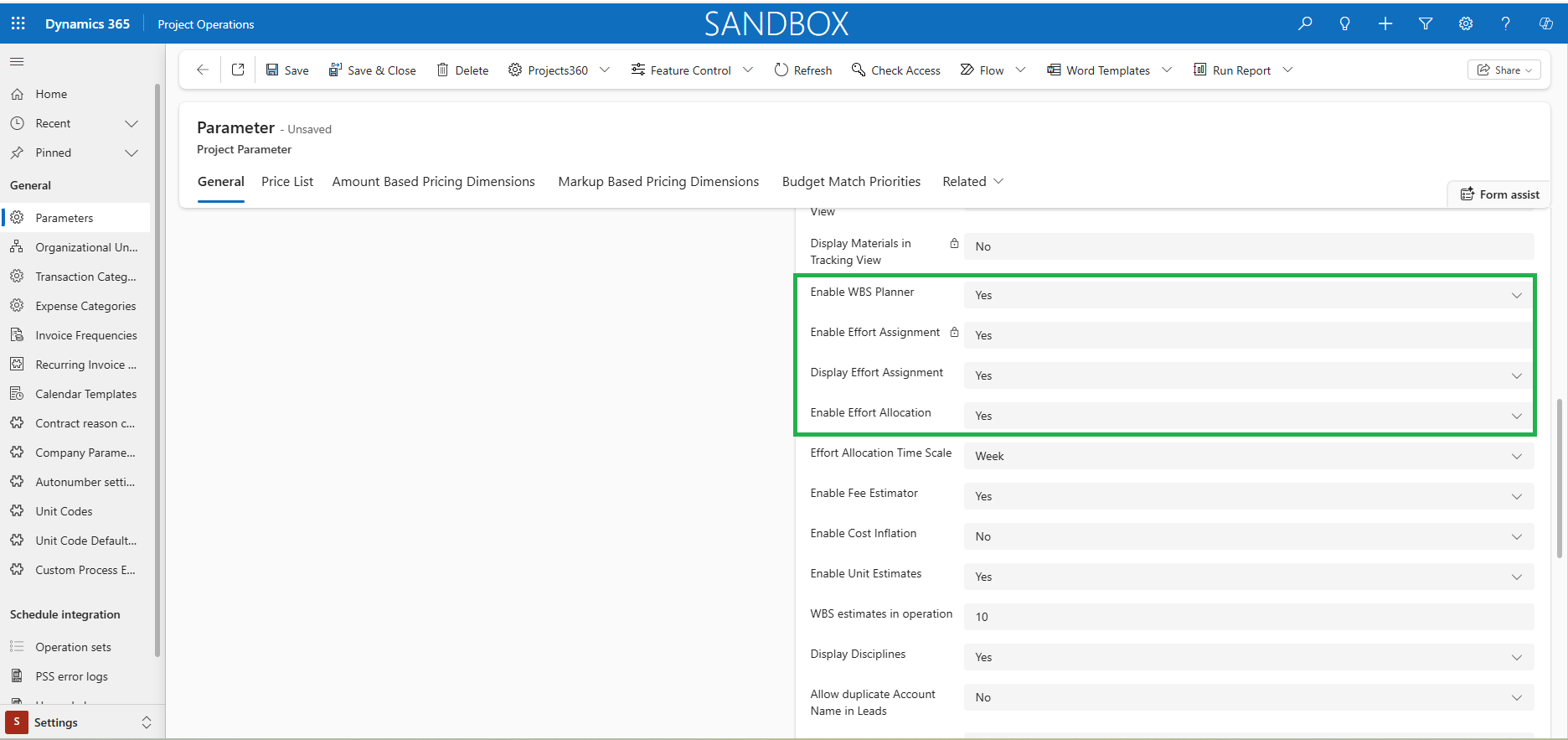Toggle the Enable Cost Inflation field
The height and width of the screenshot is (740, 1568).
pos(1248,536)
